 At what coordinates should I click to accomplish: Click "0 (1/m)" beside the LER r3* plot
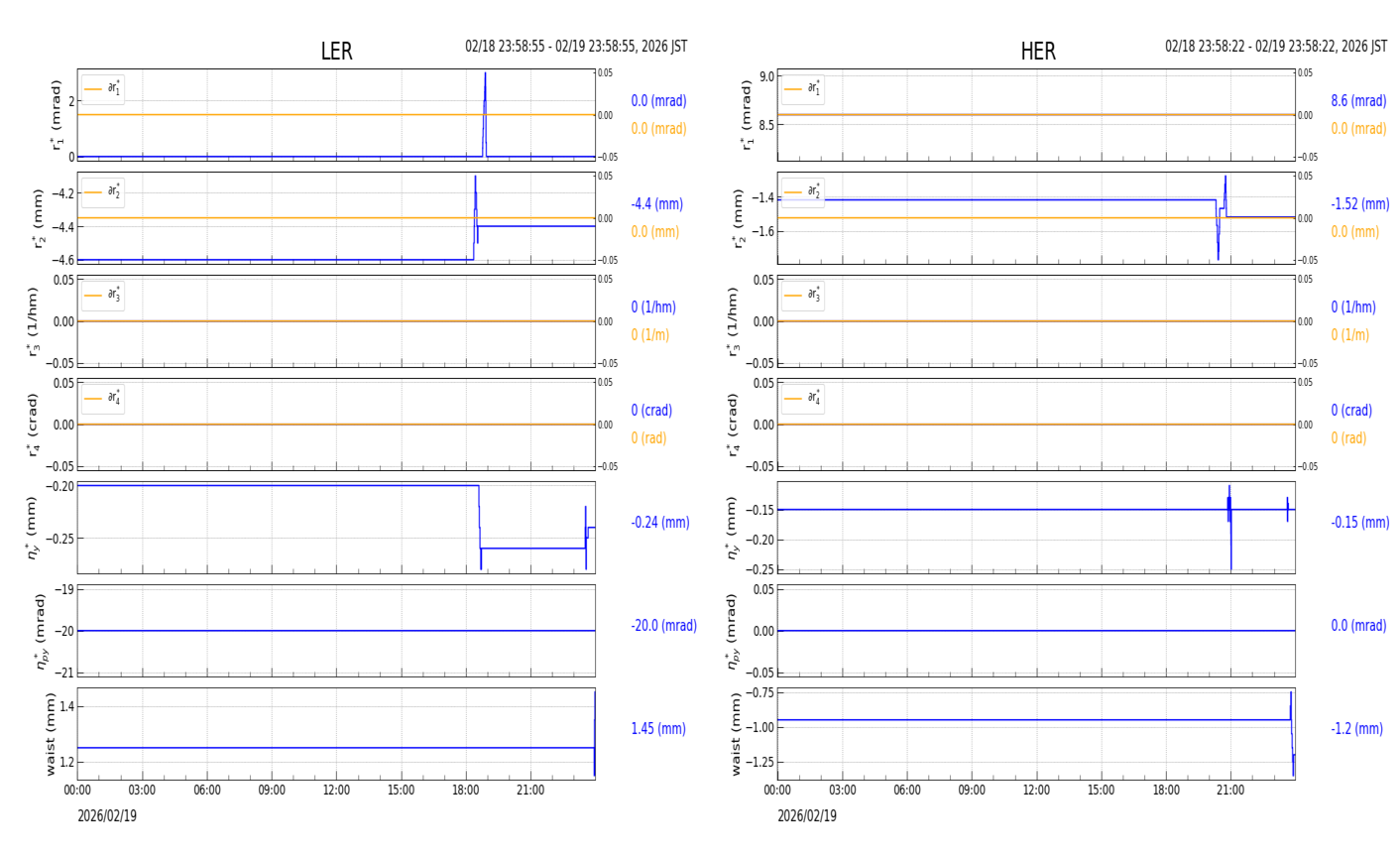tap(649, 335)
